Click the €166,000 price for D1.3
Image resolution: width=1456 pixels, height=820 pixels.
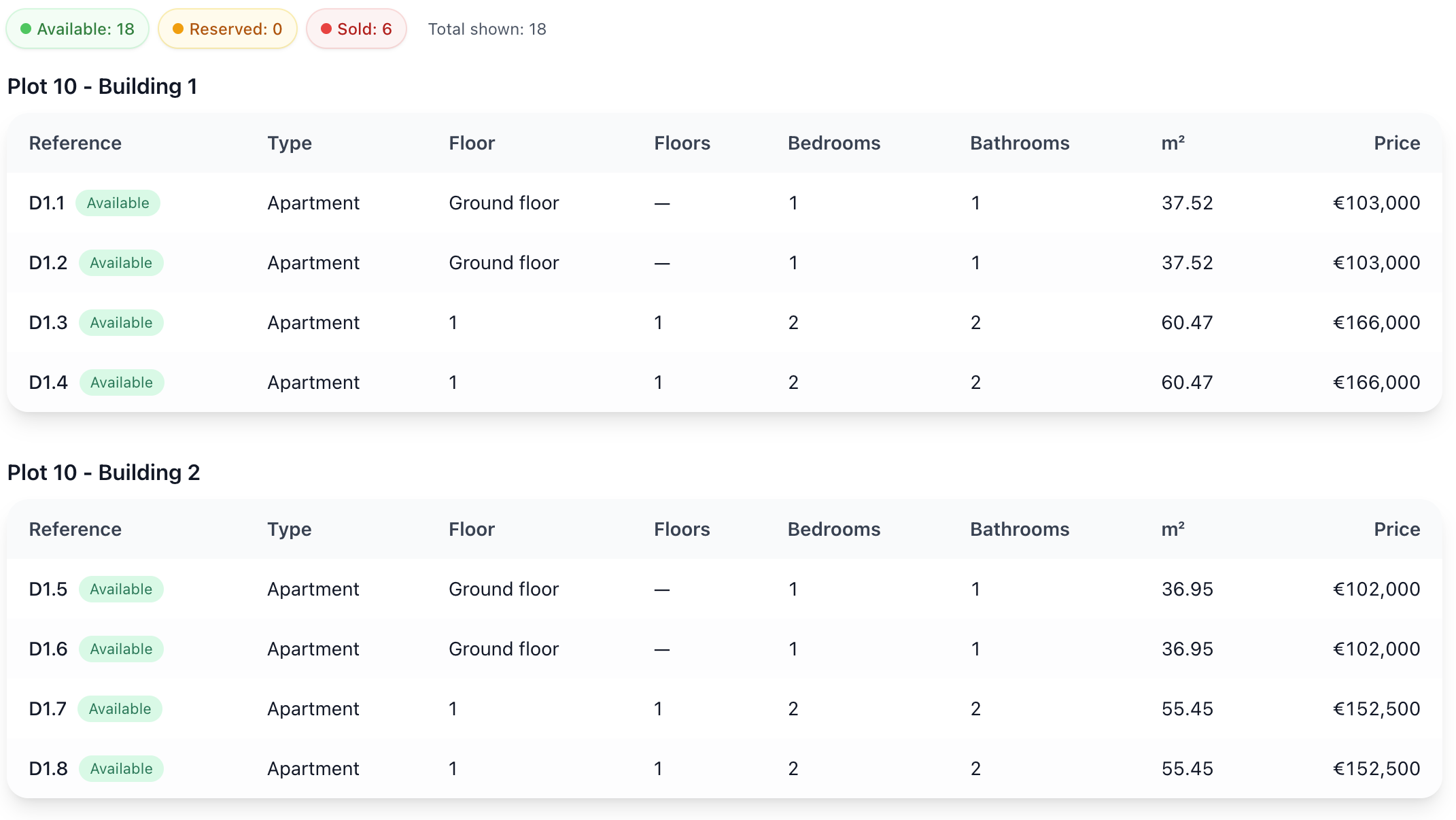(1376, 323)
